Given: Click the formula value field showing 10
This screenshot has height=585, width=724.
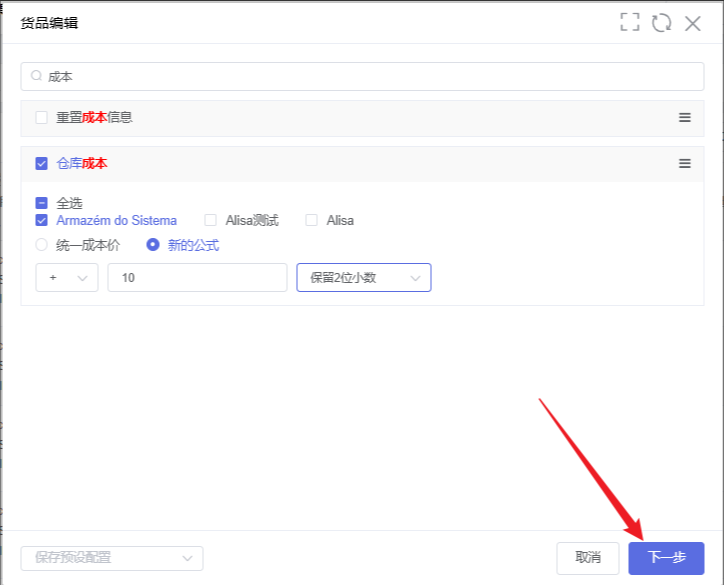Looking at the screenshot, I should point(197,277).
